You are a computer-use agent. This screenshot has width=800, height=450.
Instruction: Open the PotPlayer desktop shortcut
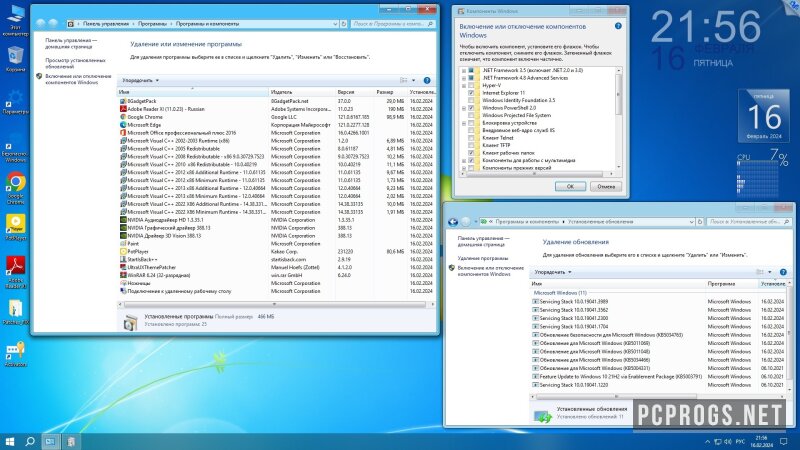pos(15,228)
